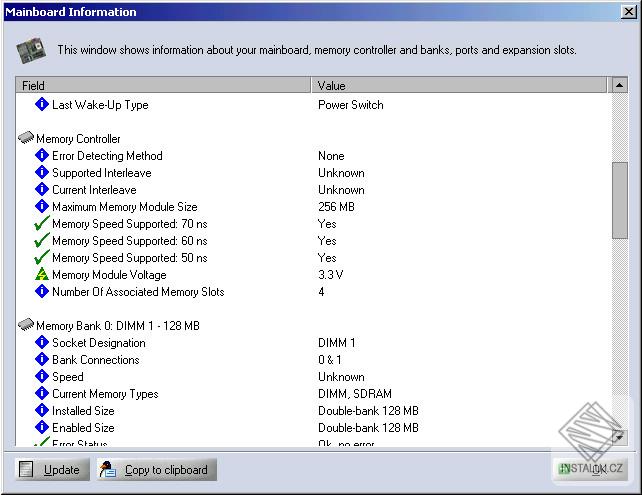Click the info icon beside Socket Designation
Screen dimensions: 642x495
click(42, 342)
